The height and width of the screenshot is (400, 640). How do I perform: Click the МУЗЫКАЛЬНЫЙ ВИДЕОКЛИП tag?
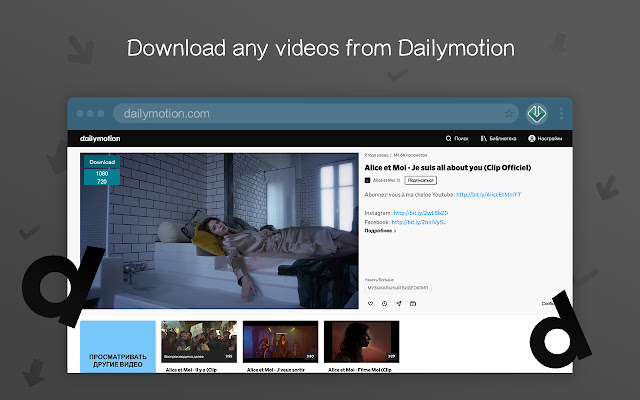click(x=398, y=288)
